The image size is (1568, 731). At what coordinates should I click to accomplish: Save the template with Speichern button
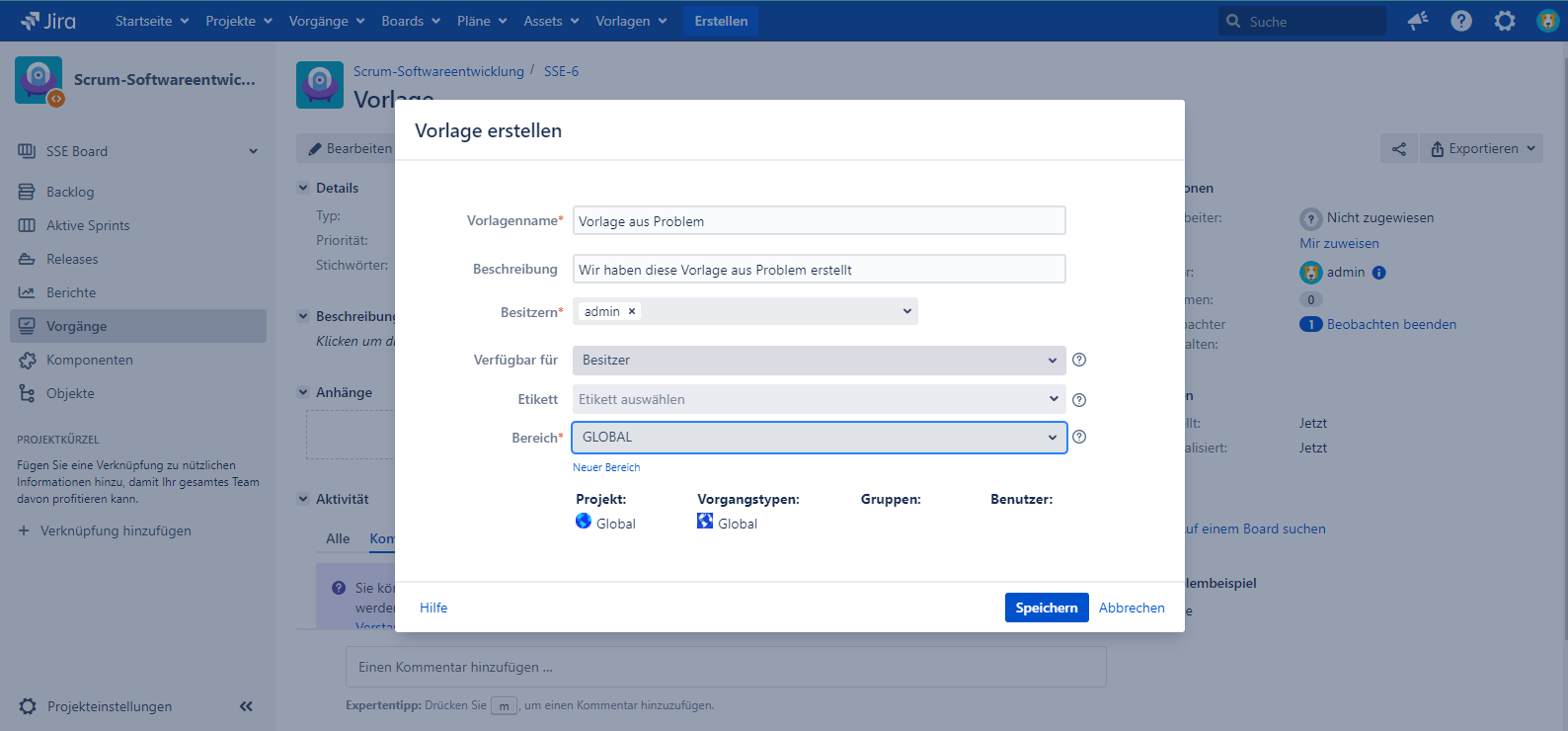coord(1046,608)
